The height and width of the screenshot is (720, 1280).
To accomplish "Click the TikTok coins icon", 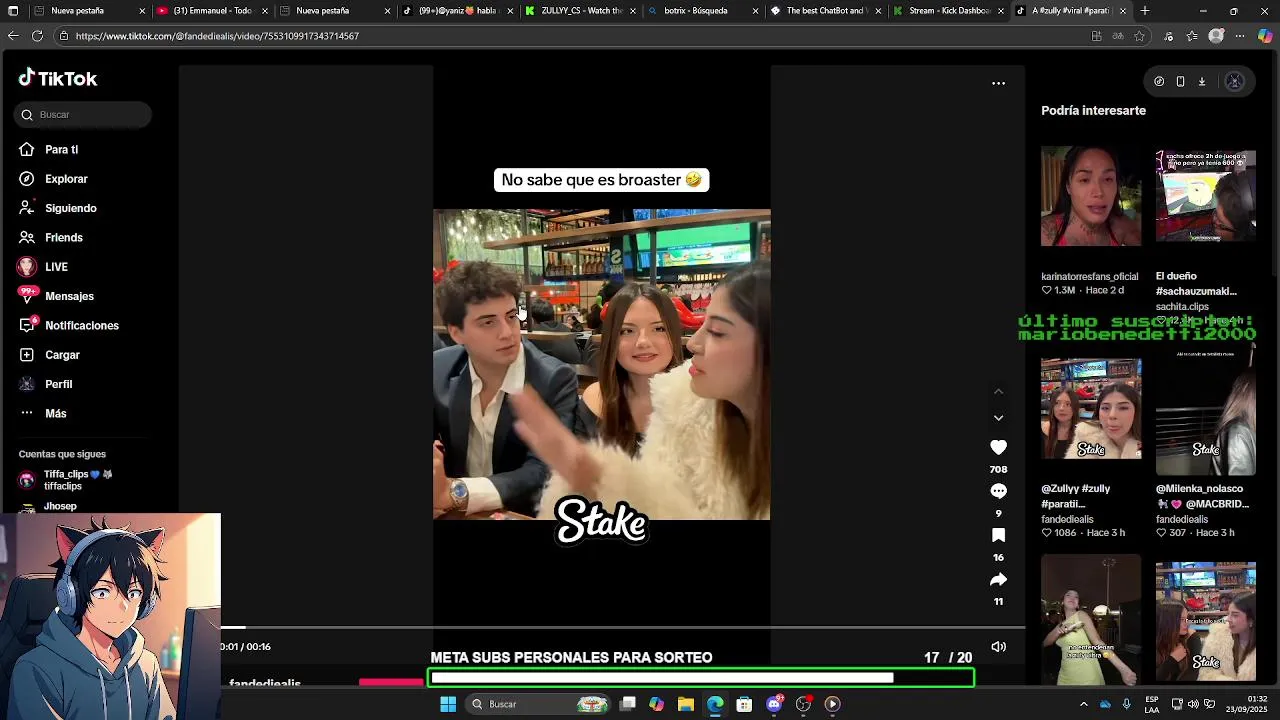I will pos(1159,82).
